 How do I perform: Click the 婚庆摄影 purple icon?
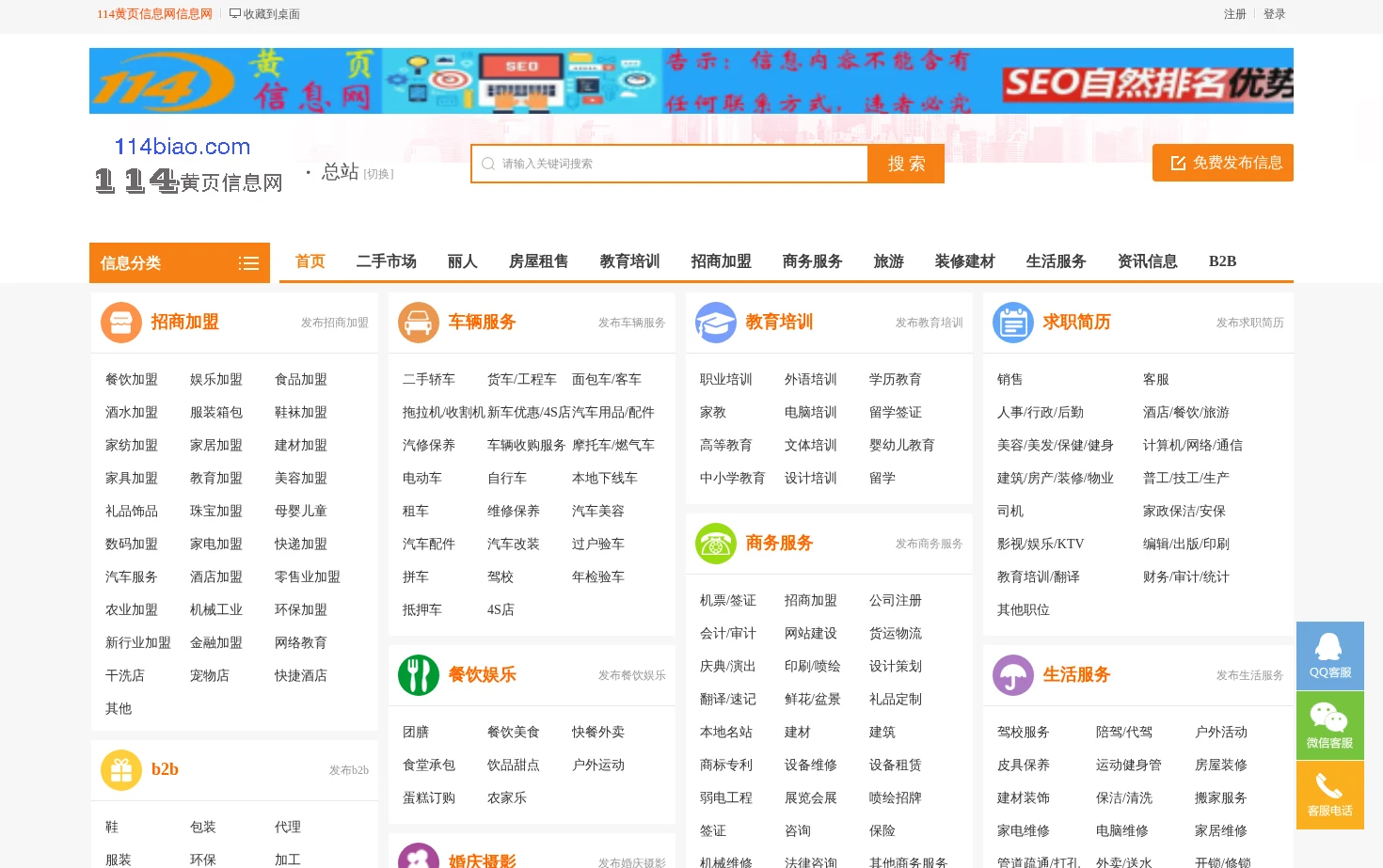click(x=418, y=856)
